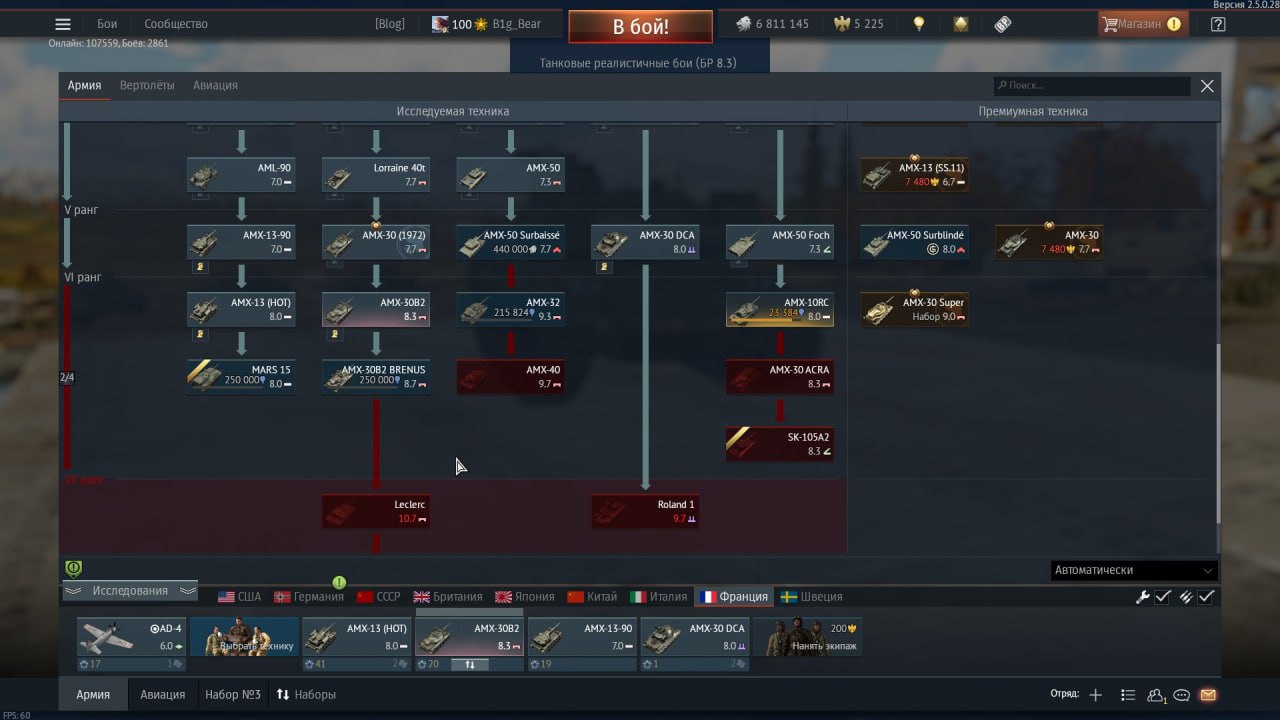
Task: Click the Silver Lions currency icon
Action: pos(743,24)
